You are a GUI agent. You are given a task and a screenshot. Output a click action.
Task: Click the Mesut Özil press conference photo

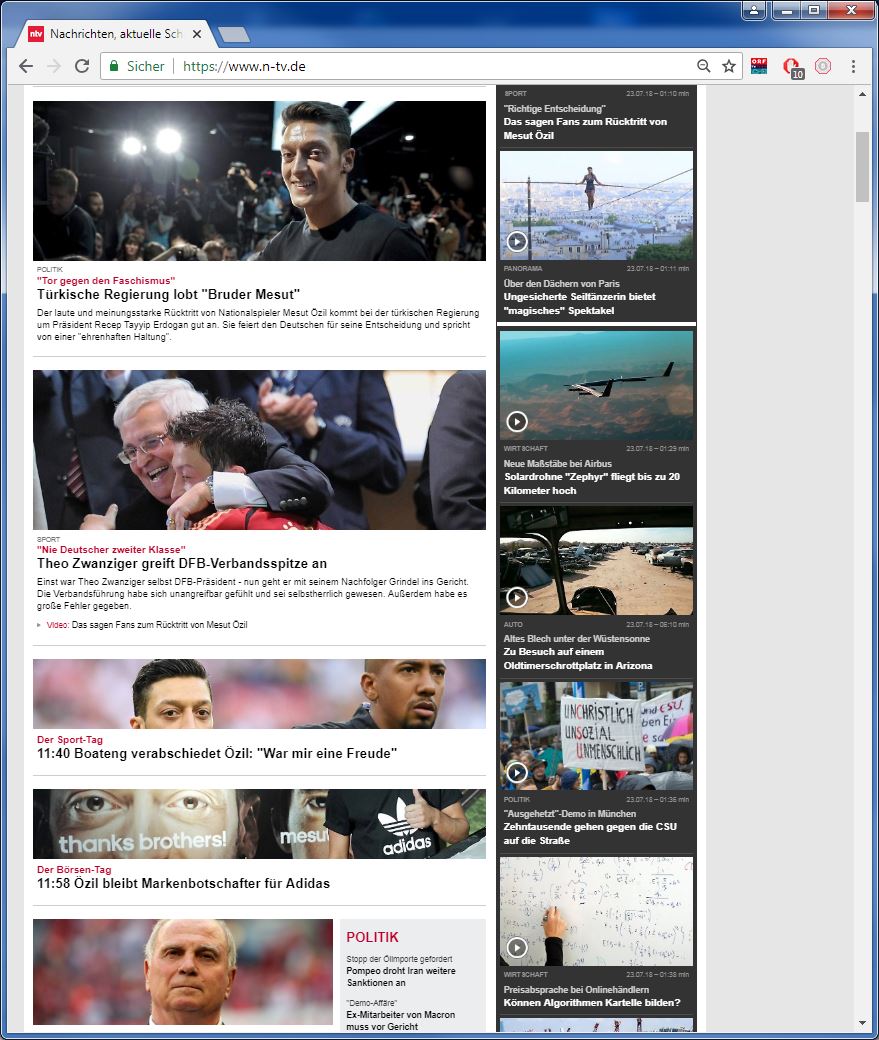pos(259,180)
